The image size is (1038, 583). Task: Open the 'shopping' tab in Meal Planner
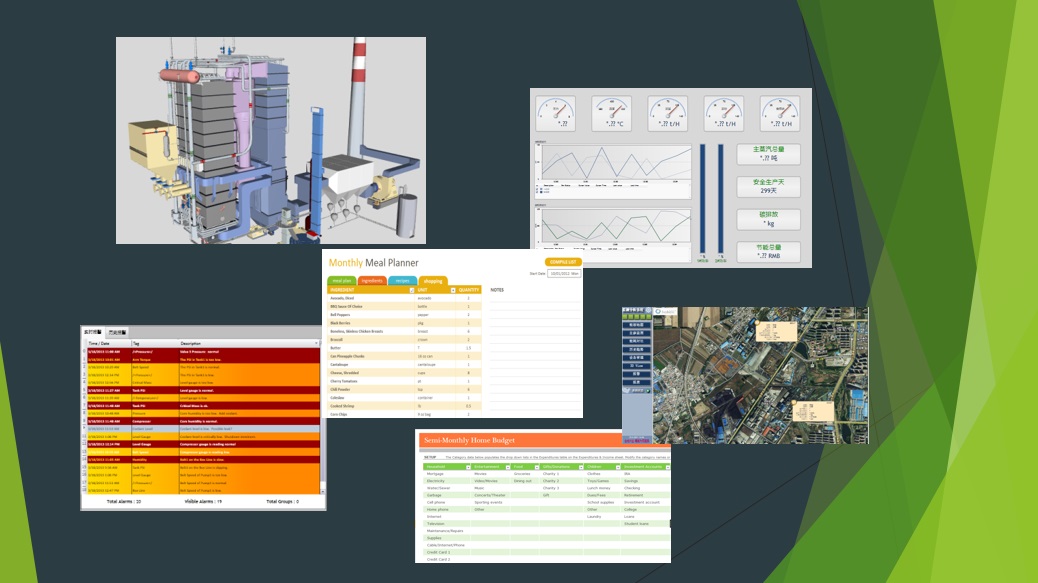click(433, 282)
